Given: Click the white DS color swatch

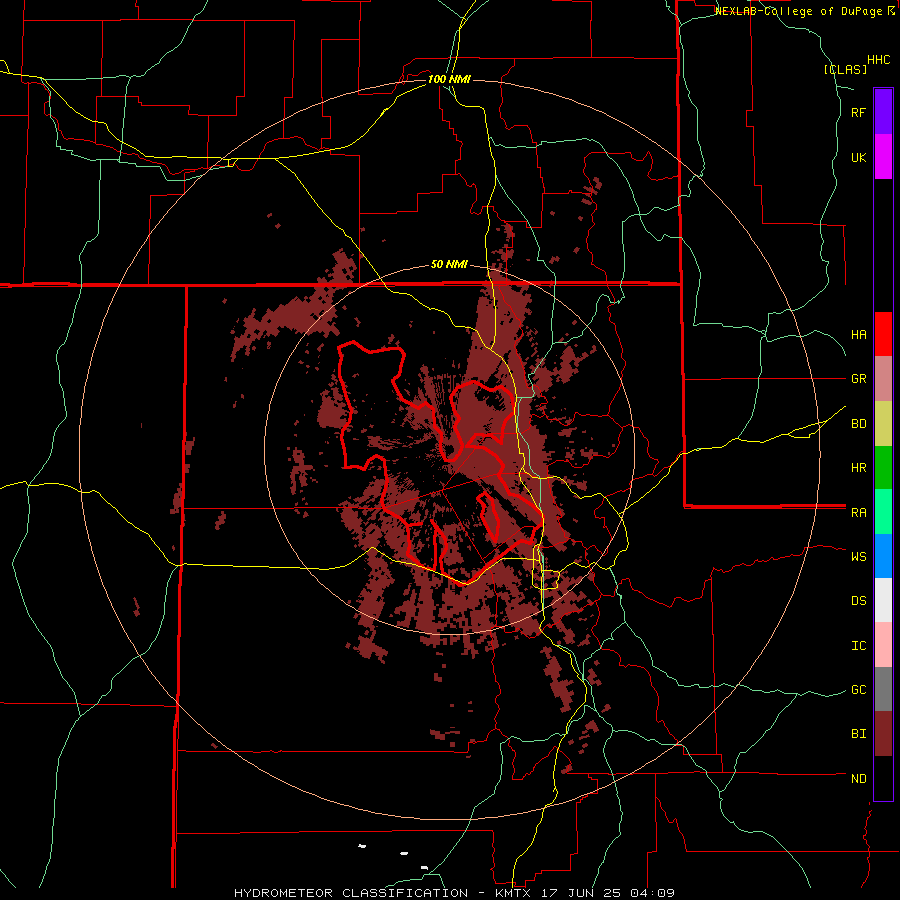Looking at the screenshot, I should (x=883, y=600).
